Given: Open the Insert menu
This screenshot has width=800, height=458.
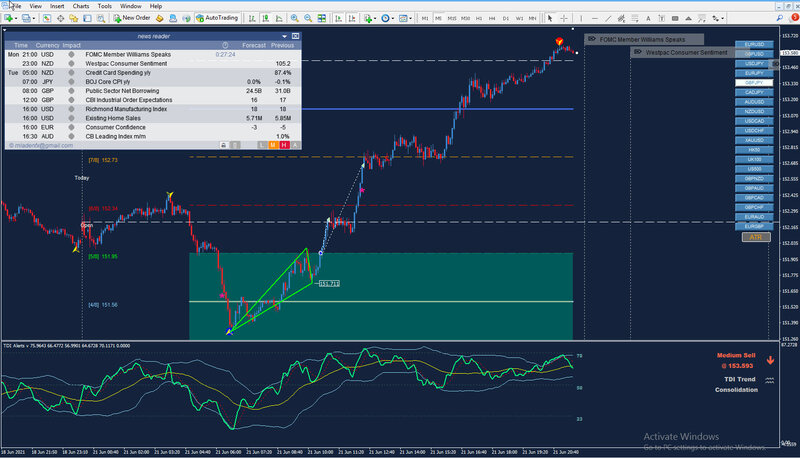Looking at the screenshot, I should [57, 6].
